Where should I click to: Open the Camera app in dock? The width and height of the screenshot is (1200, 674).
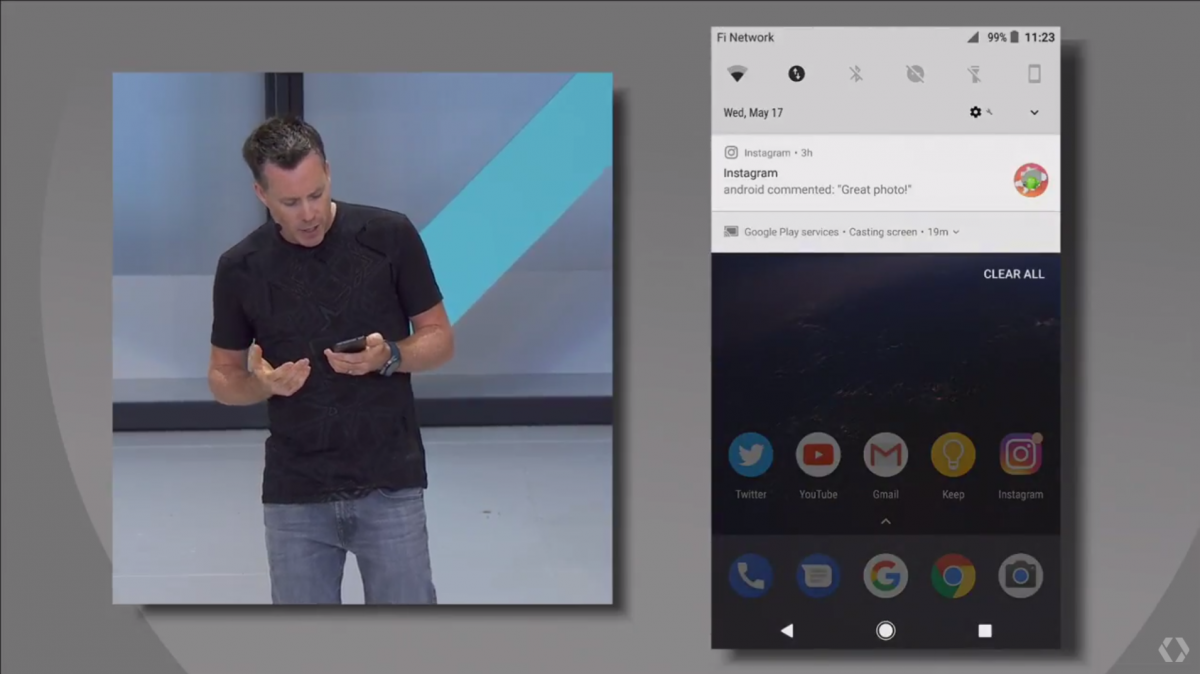pyautogui.click(x=1021, y=576)
